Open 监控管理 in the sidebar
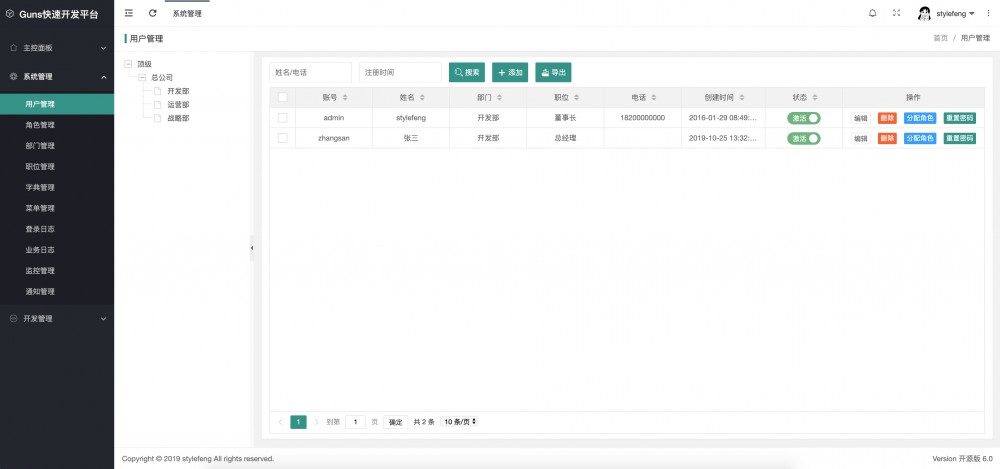 (x=57, y=271)
